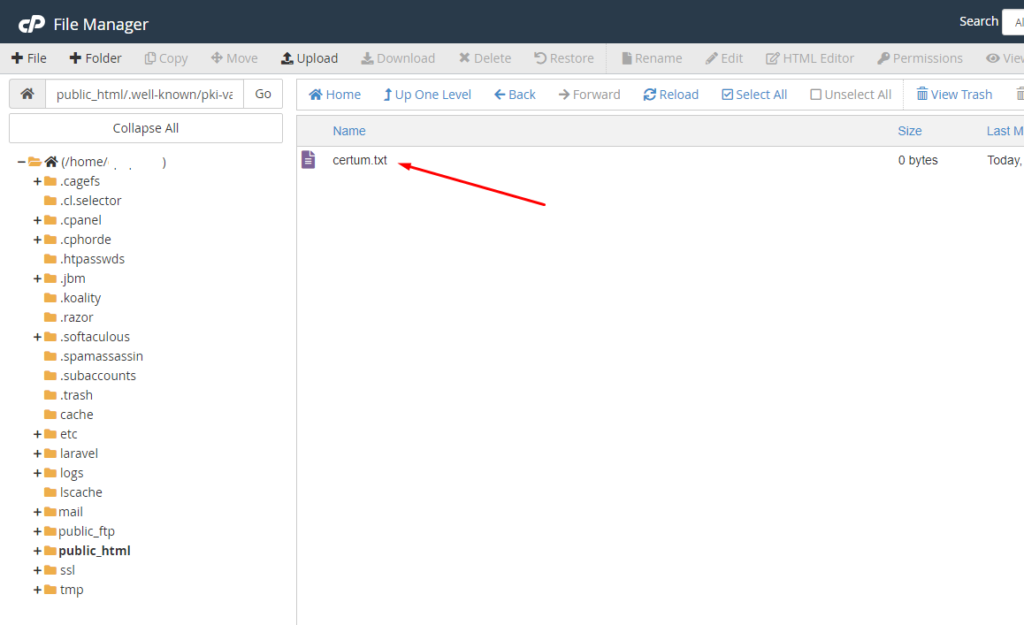Click the home icon beside path field
The width and height of the screenshot is (1024, 625).
[x=27, y=94]
